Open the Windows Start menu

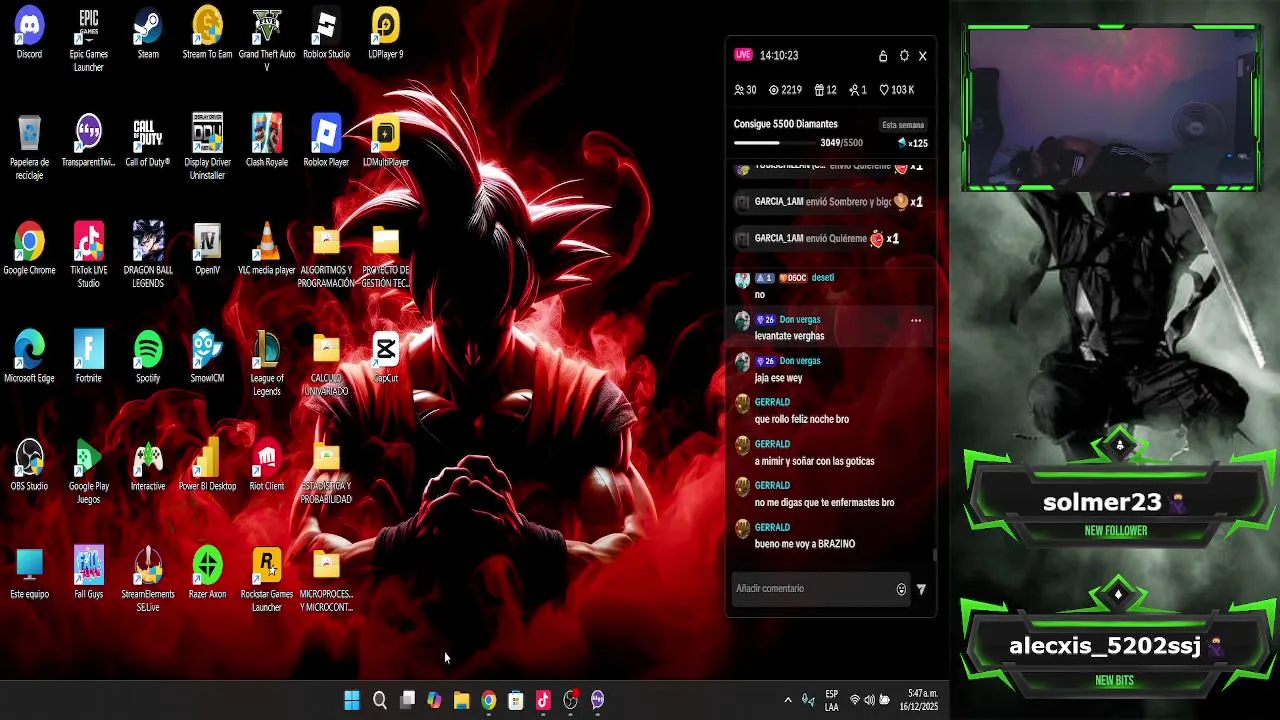pyautogui.click(x=352, y=701)
